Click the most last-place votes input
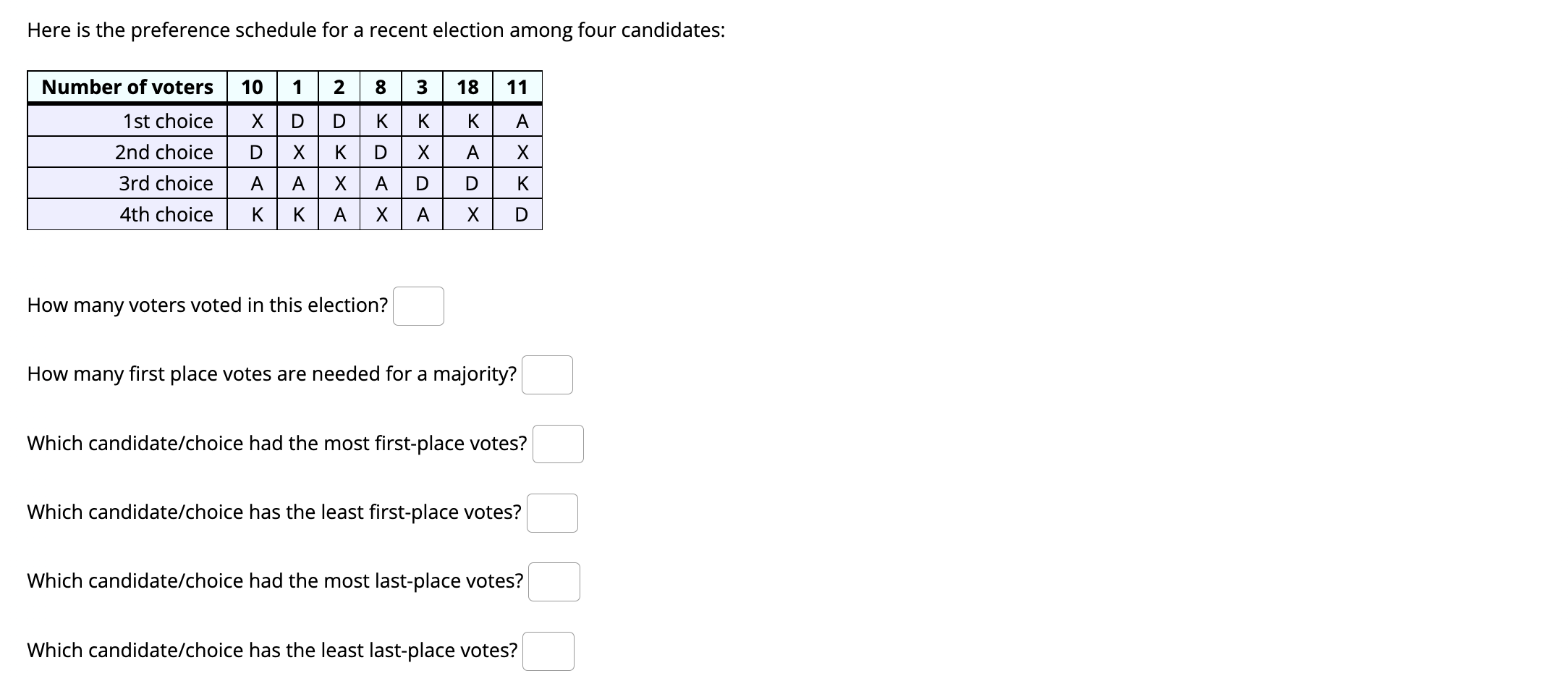1568x689 pixels. pos(554,582)
